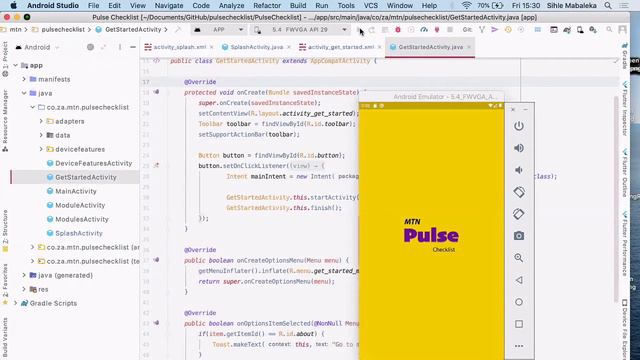This screenshot has width=640, height=360.
Task: Expand the res folder arrow
Action: coord(24,289)
